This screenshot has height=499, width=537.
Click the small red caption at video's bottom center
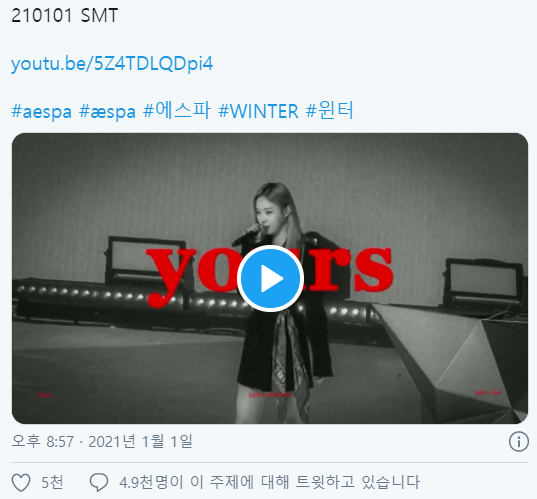[x=270, y=395]
